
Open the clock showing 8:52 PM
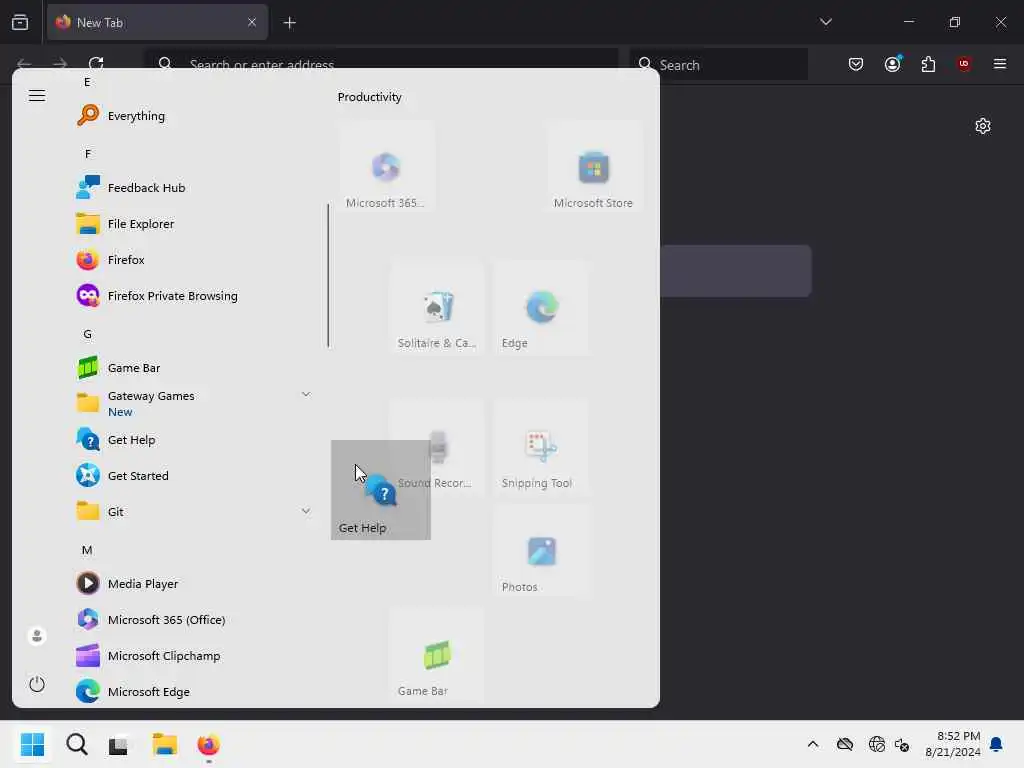(x=953, y=744)
